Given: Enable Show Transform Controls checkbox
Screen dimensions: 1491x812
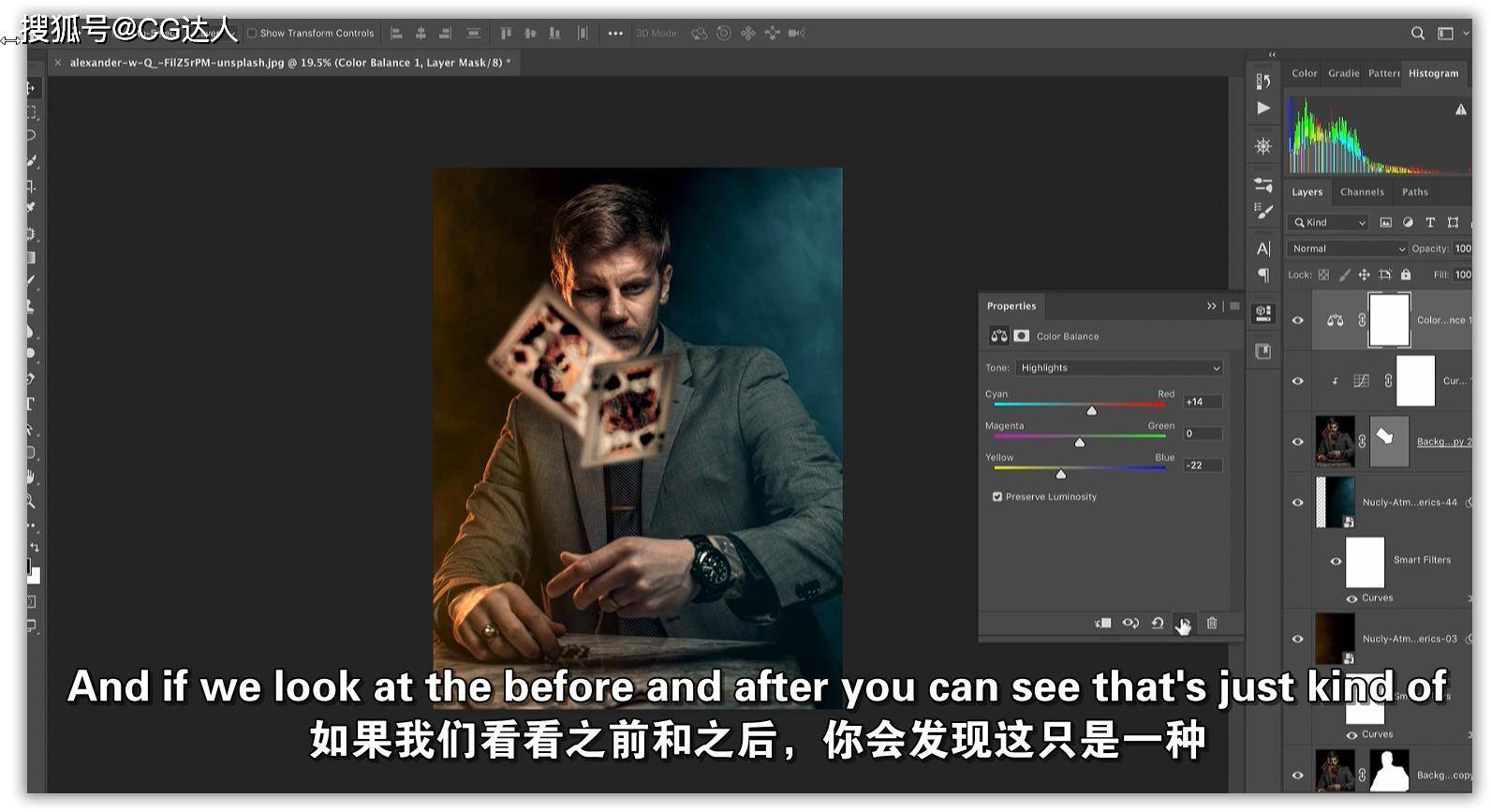Looking at the screenshot, I should tap(251, 33).
